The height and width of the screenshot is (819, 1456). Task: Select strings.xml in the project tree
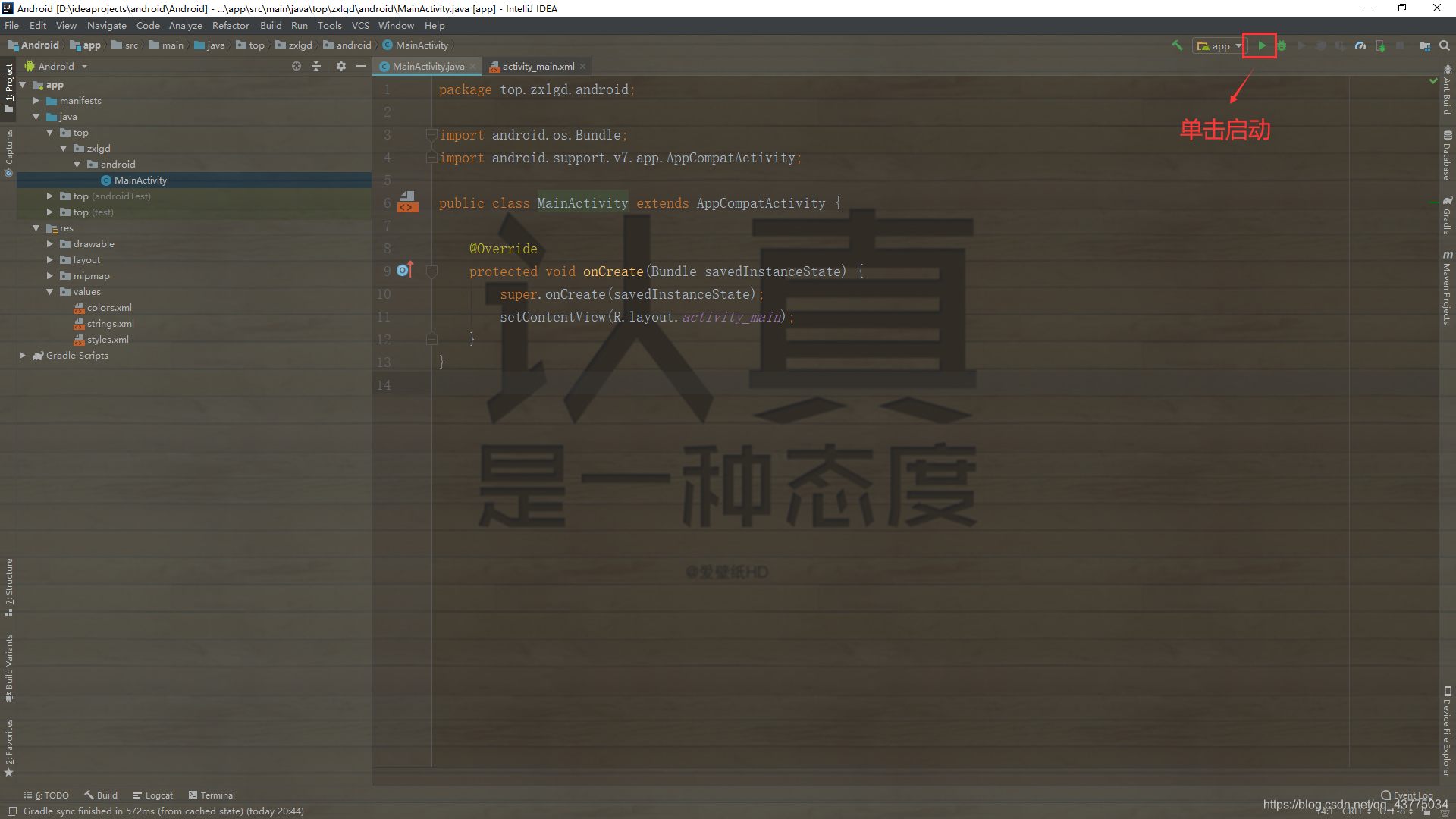point(110,324)
